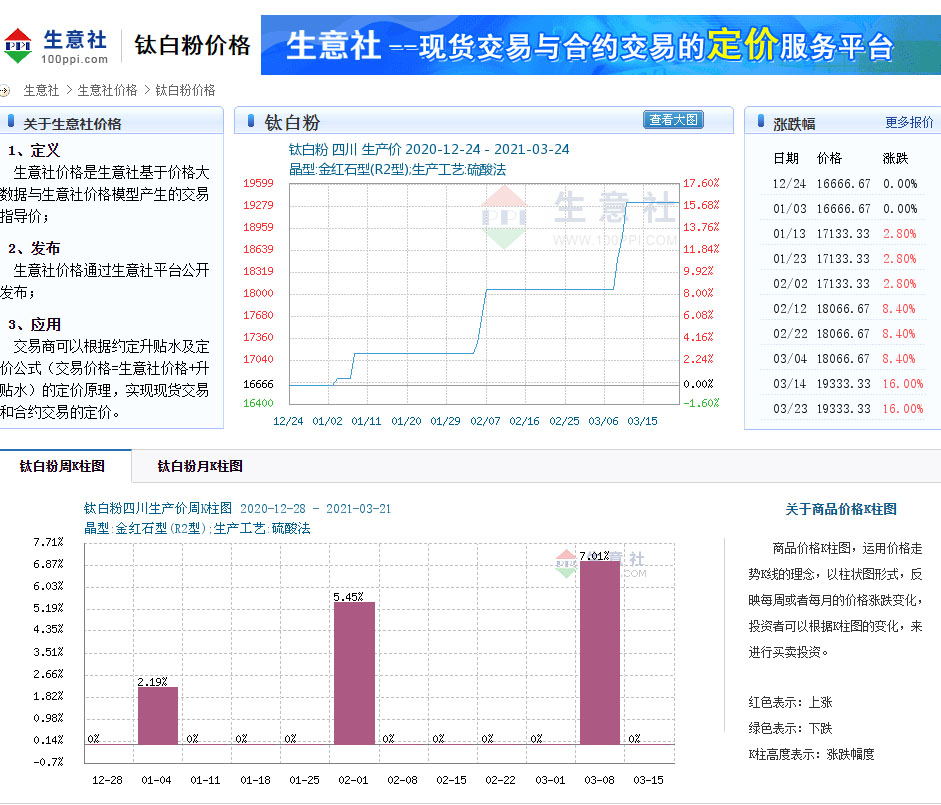941x805 pixels.
Task: Click the 17.60% axis label on price chart
Action: [701, 183]
